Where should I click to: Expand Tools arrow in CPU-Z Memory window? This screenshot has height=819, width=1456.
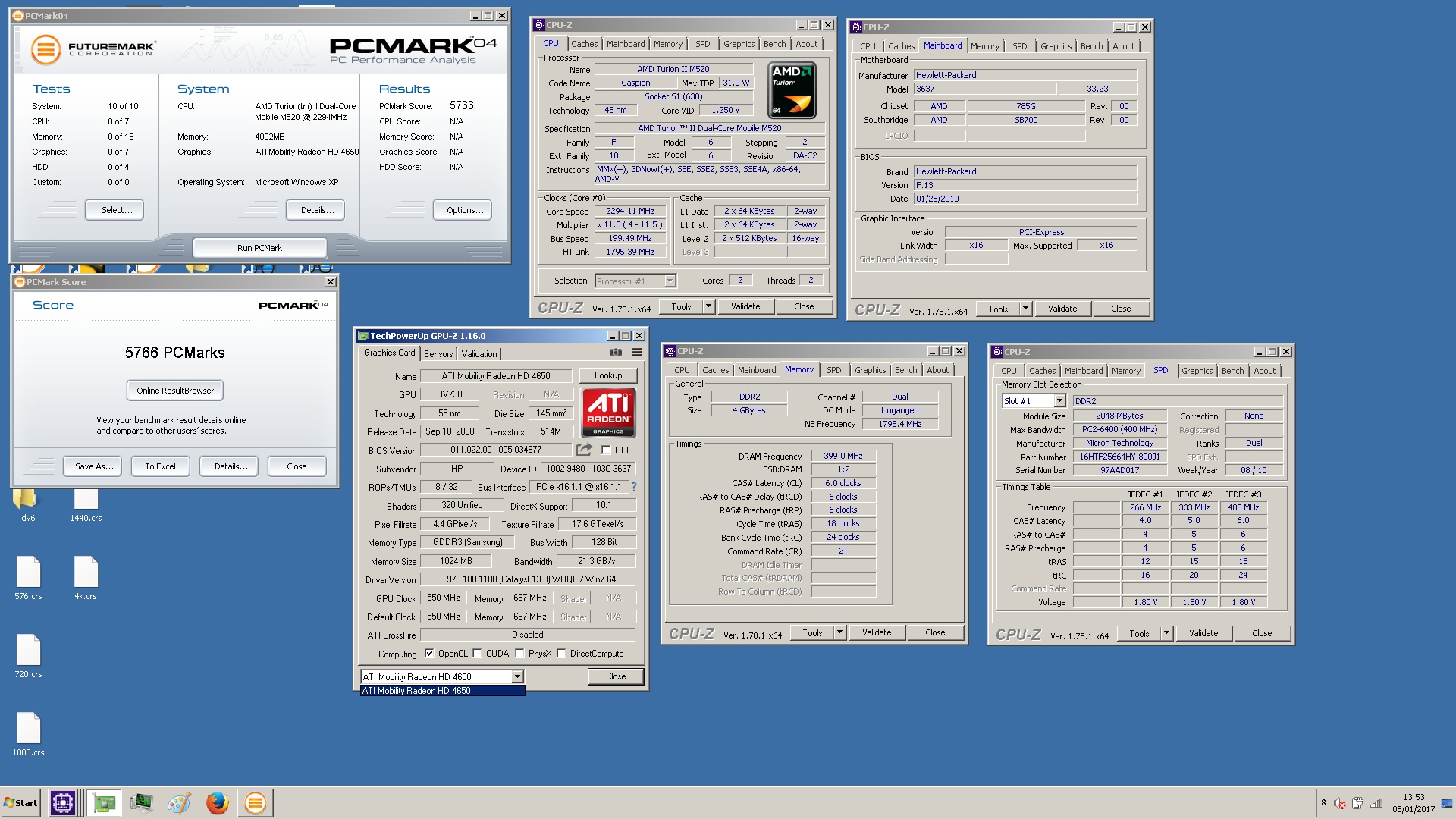pyautogui.click(x=839, y=632)
